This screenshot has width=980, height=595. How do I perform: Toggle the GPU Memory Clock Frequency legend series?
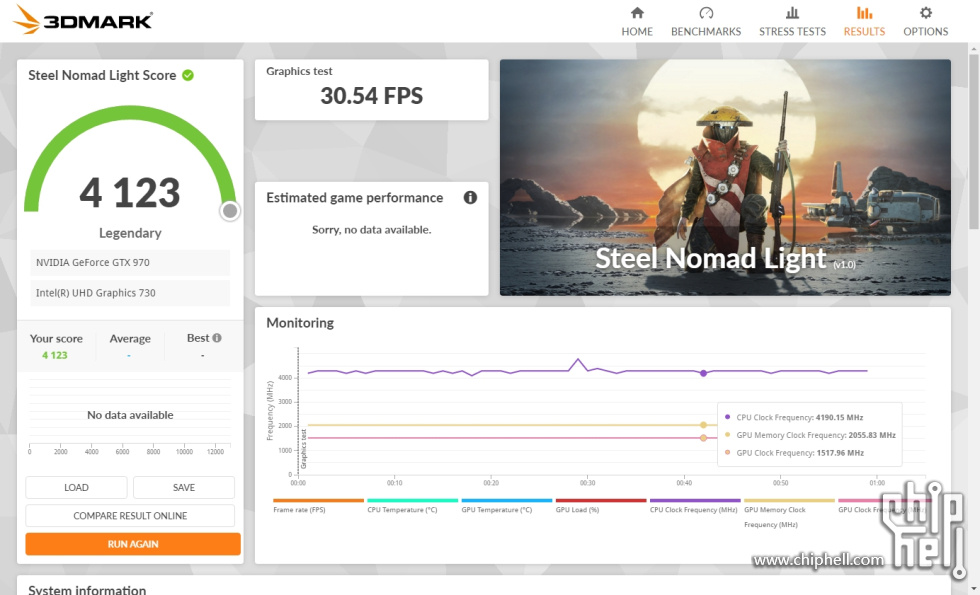point(789,514)
